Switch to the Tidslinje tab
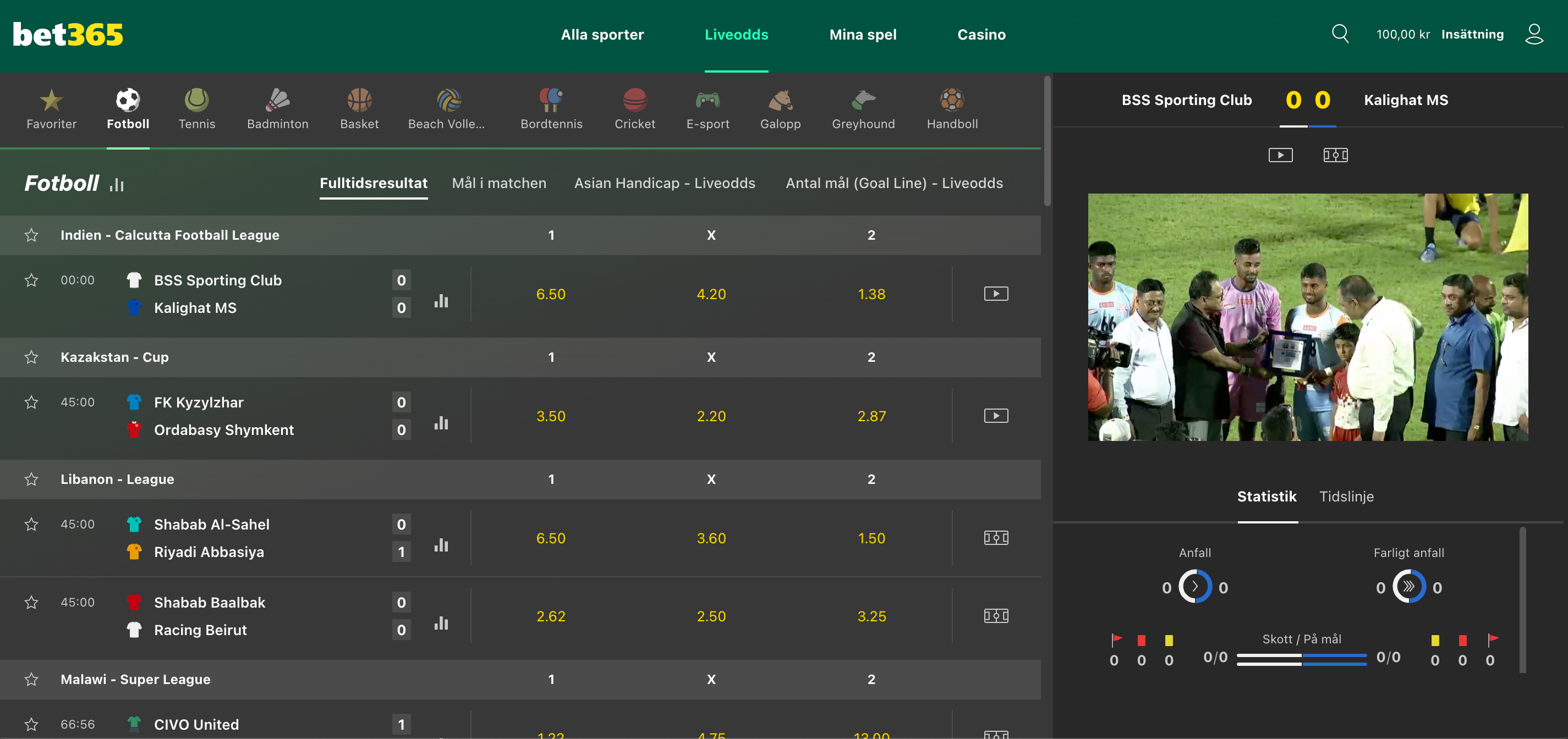 1346,497
